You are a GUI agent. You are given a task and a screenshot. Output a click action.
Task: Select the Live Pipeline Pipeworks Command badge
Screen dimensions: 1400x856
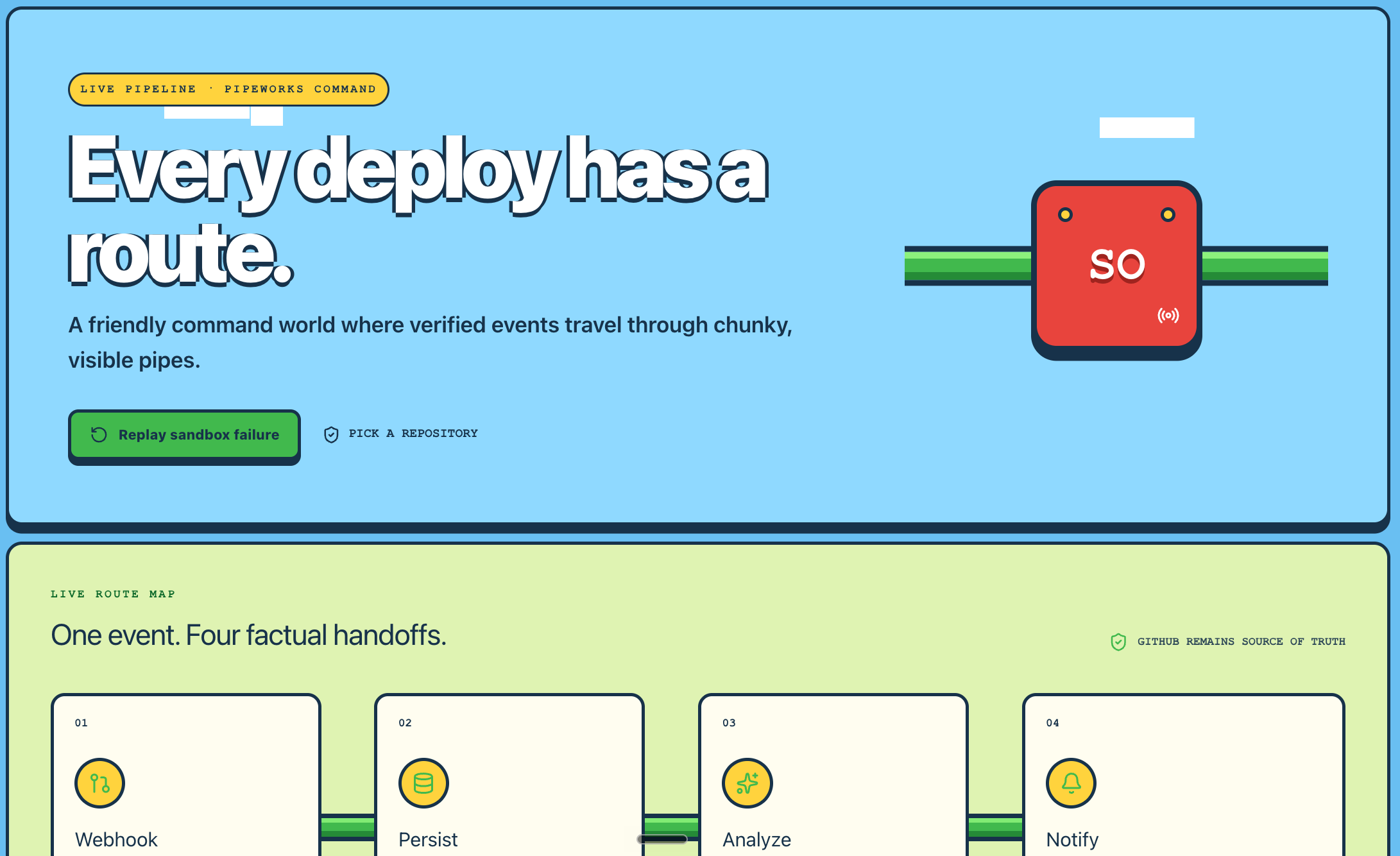[x=228, y=89]
